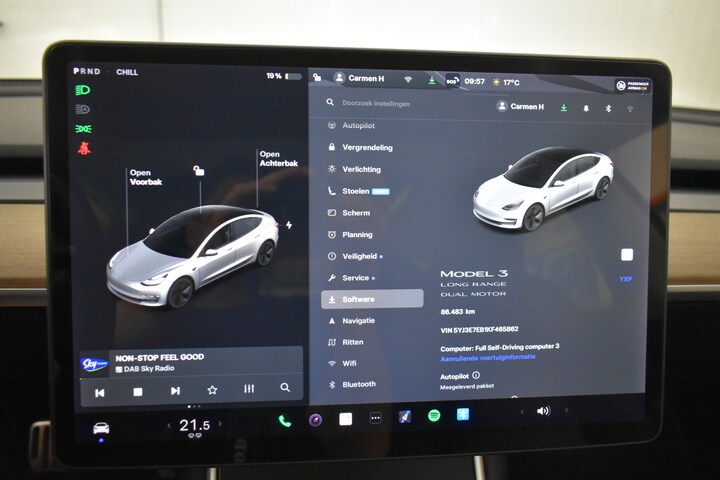This screenshot has height=480, width=720.
Task: Tap the Bluetooth icon in settings header
Action: 608,108
